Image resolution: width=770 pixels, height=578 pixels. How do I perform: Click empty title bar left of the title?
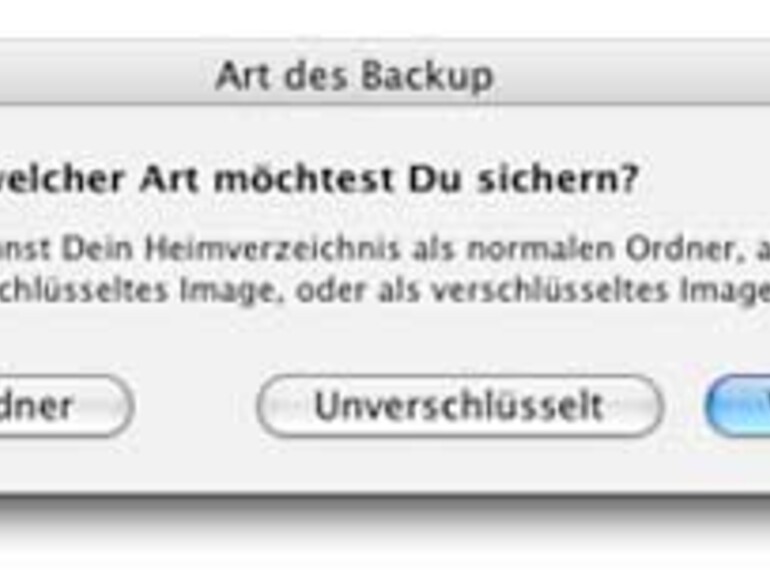click(x=100, y=76)
